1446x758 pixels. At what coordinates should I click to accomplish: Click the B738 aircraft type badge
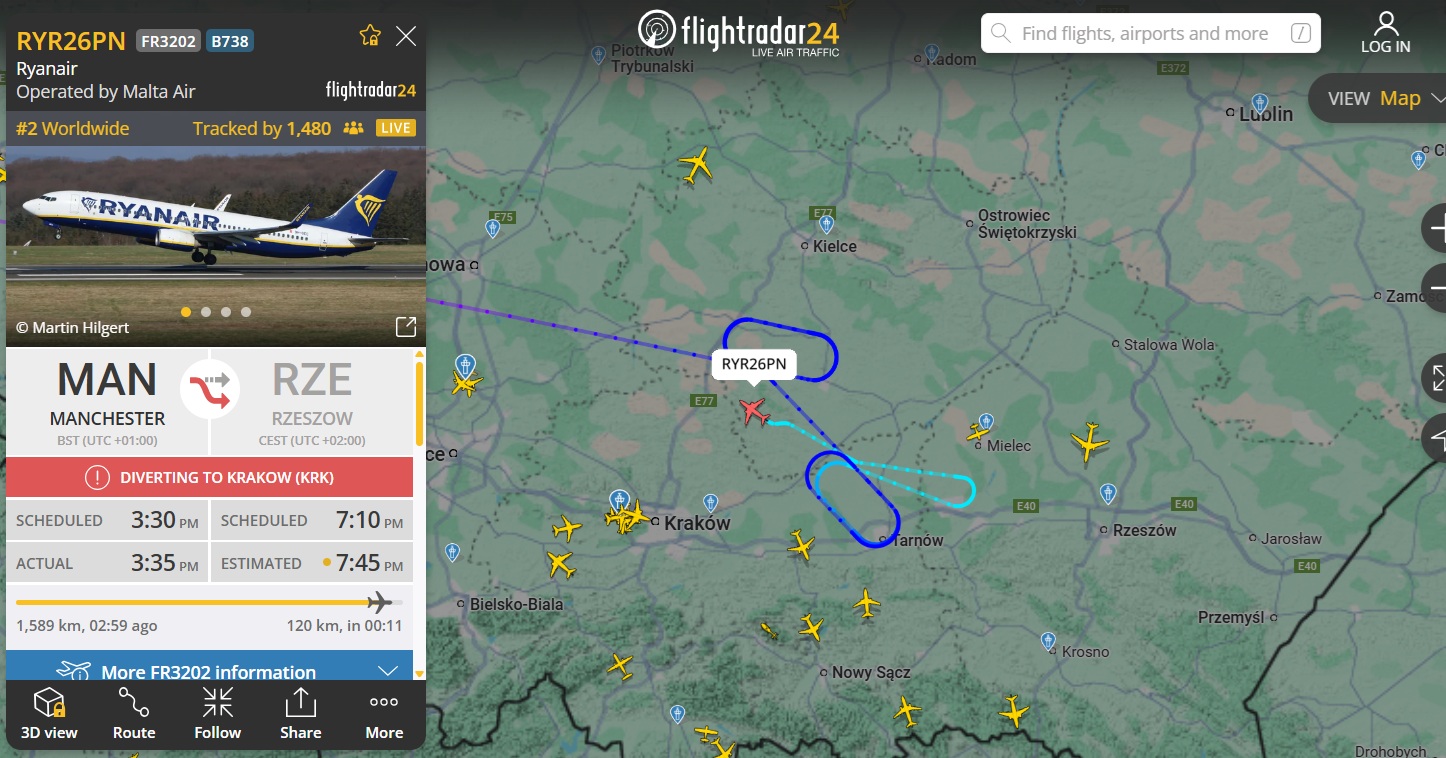pyautogui.click(x=230, y=41)
